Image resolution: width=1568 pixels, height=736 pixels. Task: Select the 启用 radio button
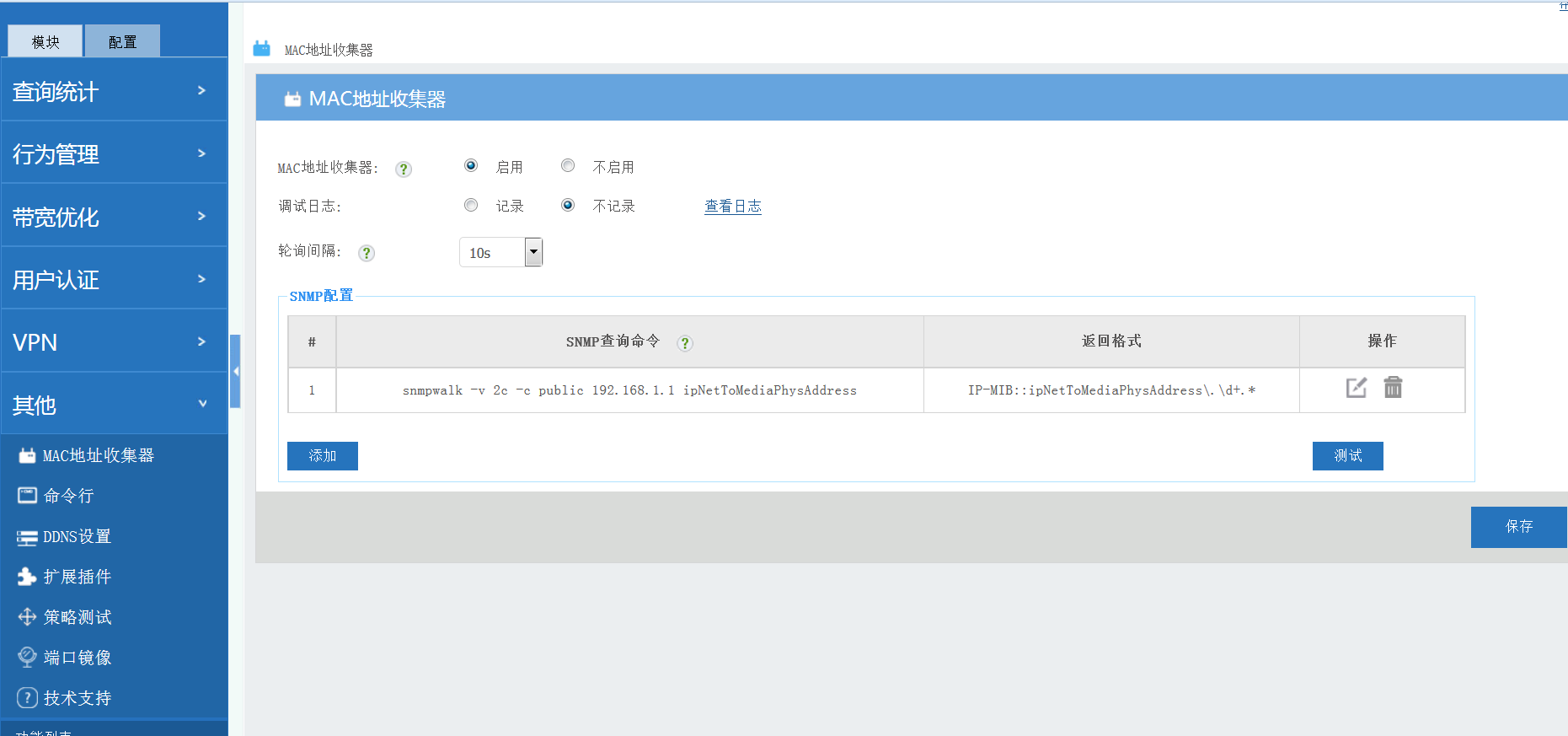coord(471,166)
